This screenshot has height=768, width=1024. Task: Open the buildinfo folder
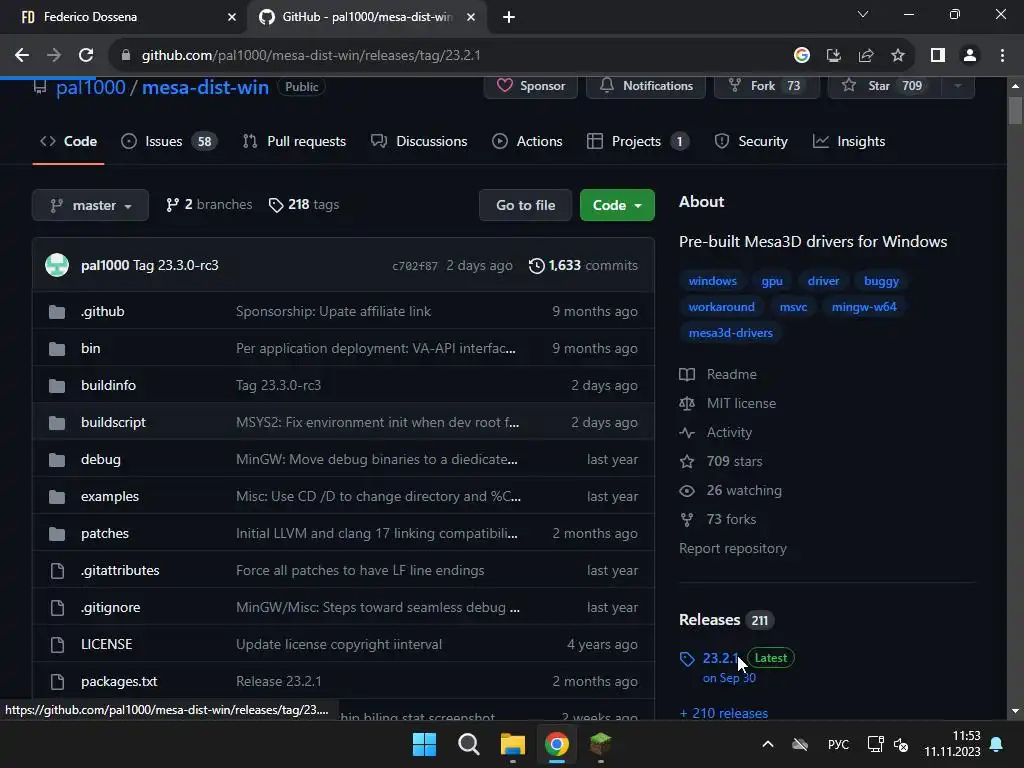click(x=108, y=385)
